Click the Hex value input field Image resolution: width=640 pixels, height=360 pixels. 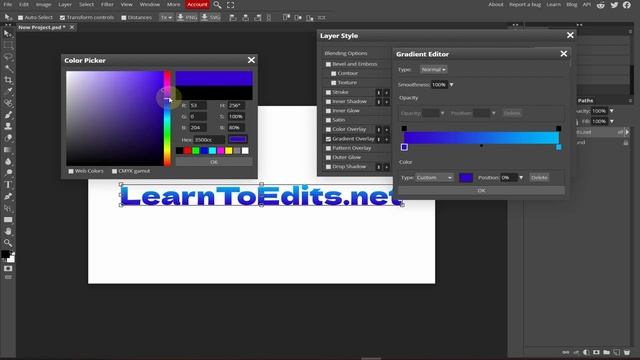(209, 140)
